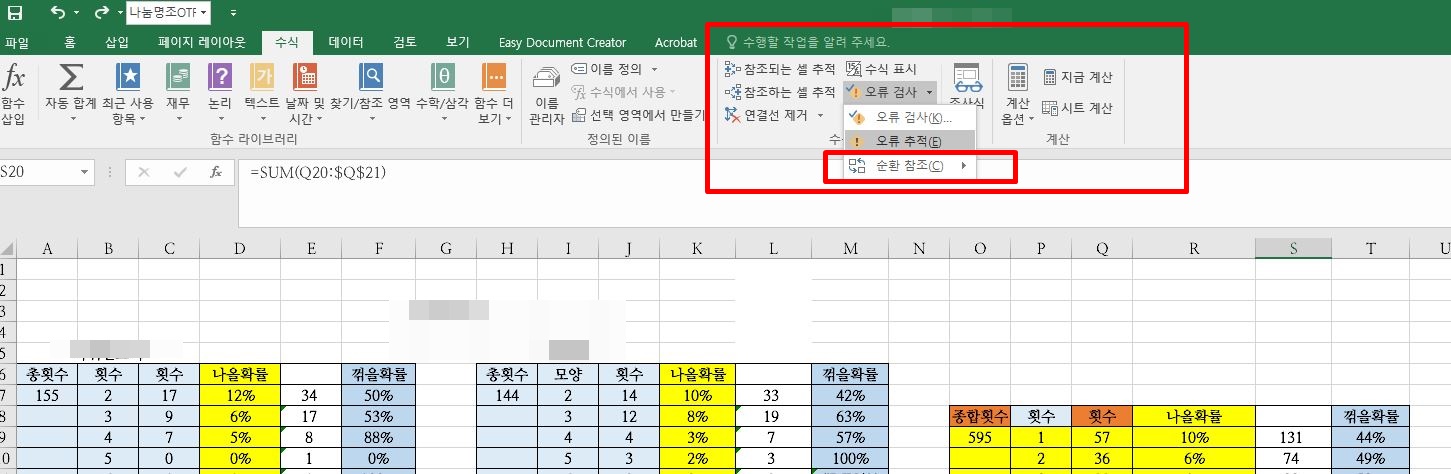Image resolution: width=1451 pixels, height=474 pixels.
Task: Click the Redo arrow icon
Action: 100,13
